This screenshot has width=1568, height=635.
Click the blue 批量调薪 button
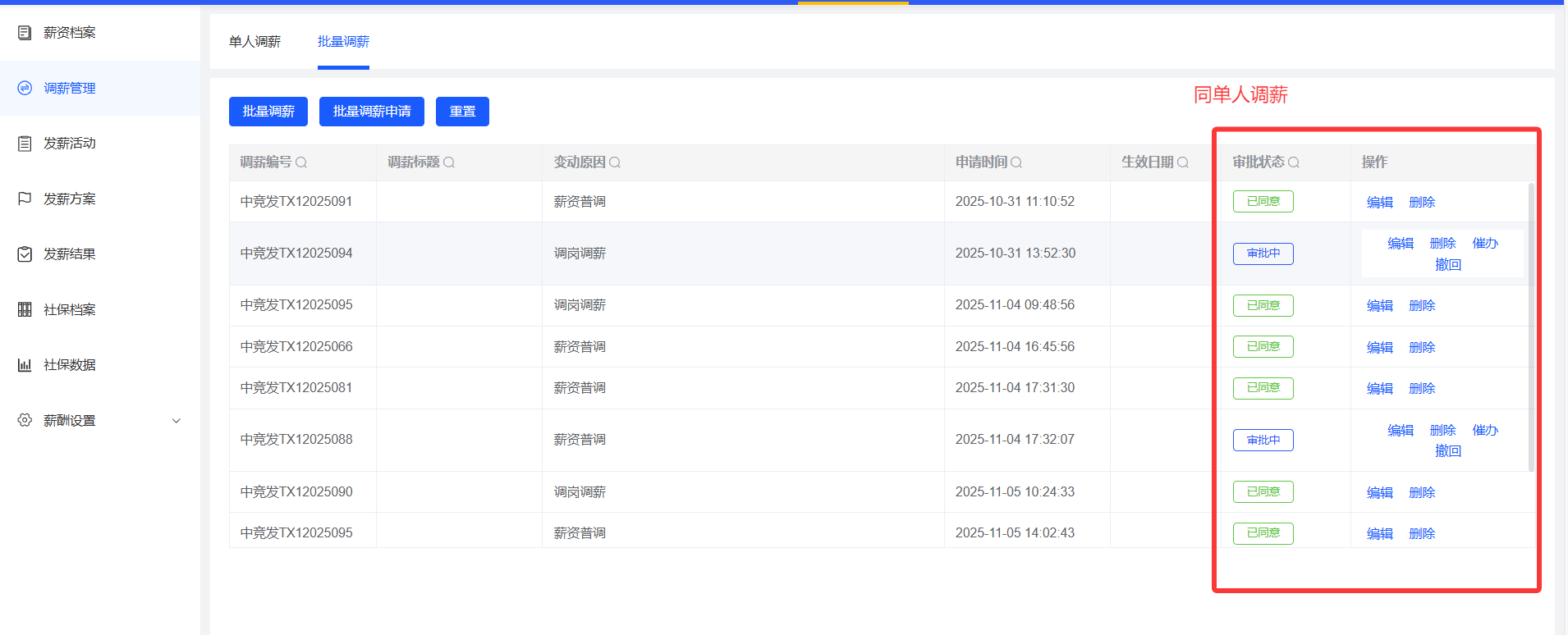tap(268, 112)
